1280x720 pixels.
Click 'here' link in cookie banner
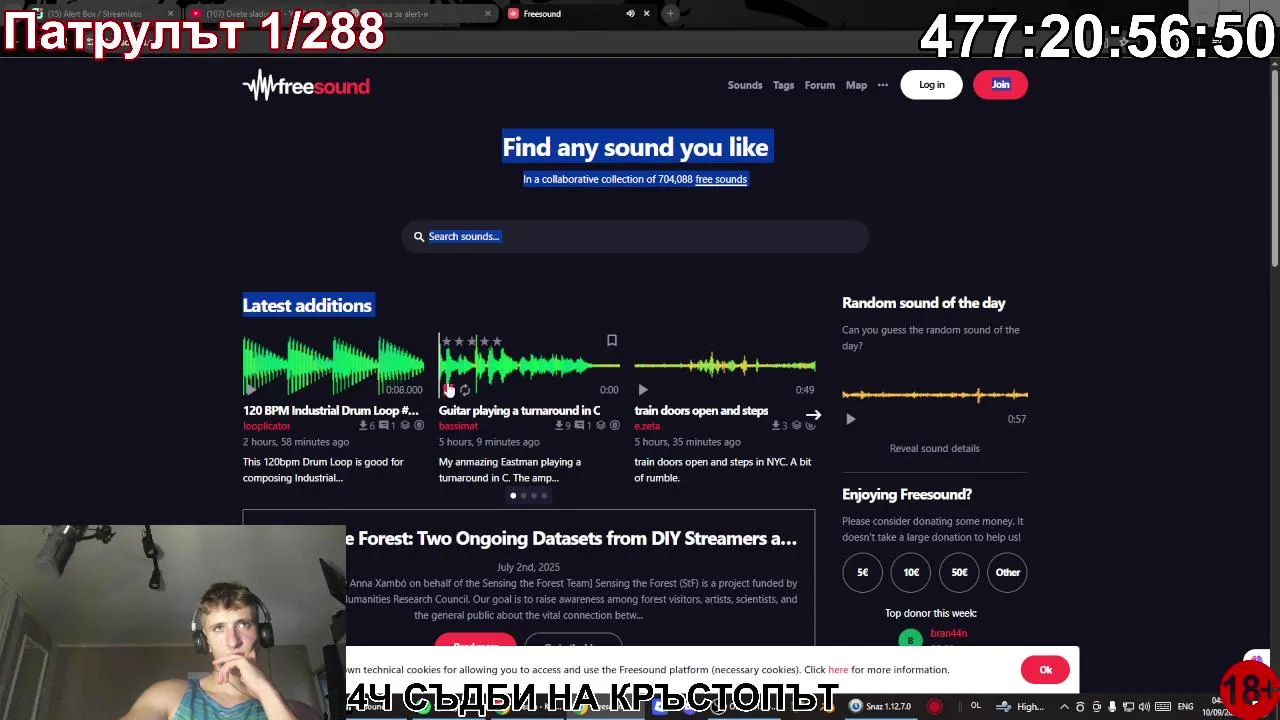[838, 670]
